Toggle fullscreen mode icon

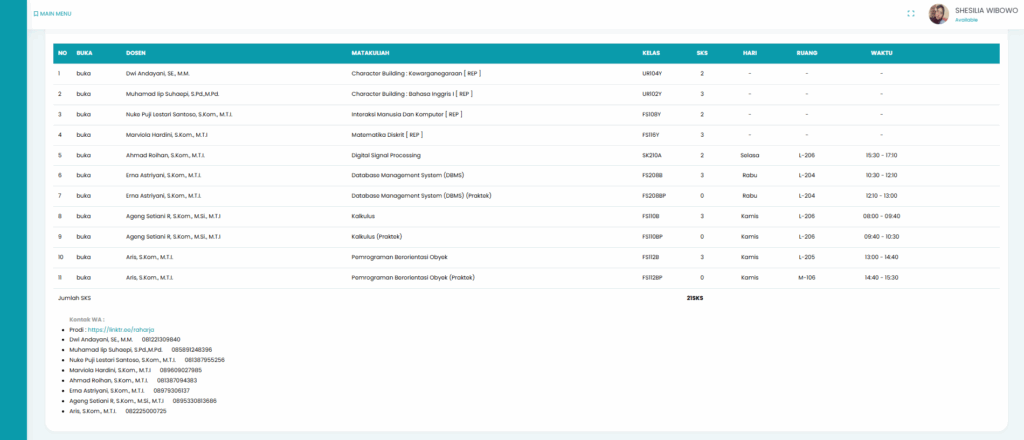[911, 14]
